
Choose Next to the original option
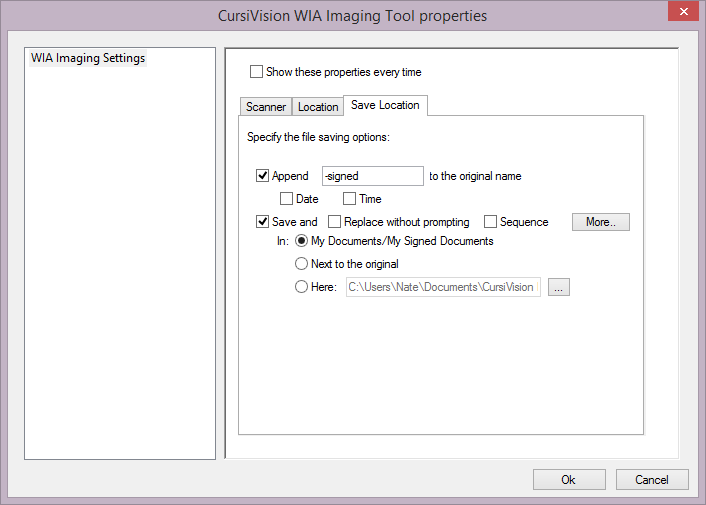(x=301, y=264)
